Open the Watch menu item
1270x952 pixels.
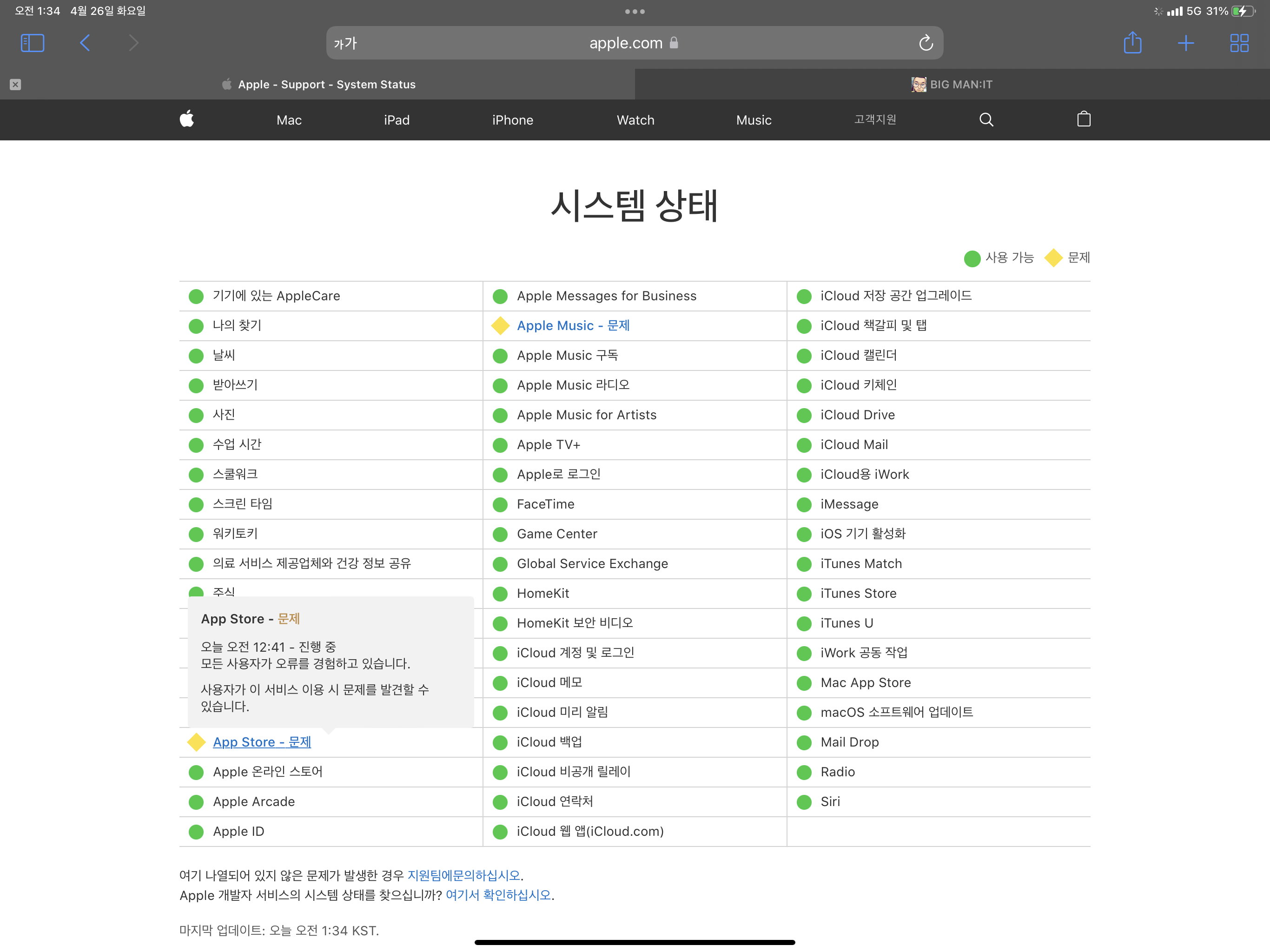[x=635, y=120]
